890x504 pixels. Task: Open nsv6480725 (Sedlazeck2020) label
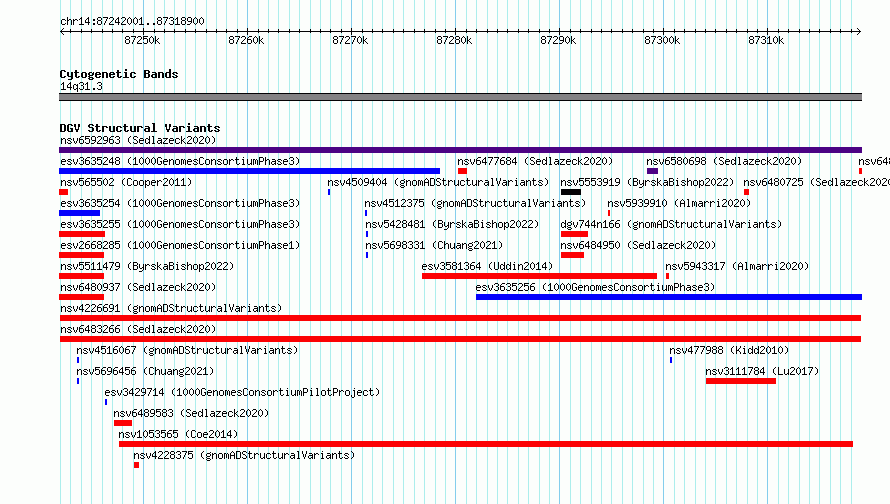click(817, 182)
